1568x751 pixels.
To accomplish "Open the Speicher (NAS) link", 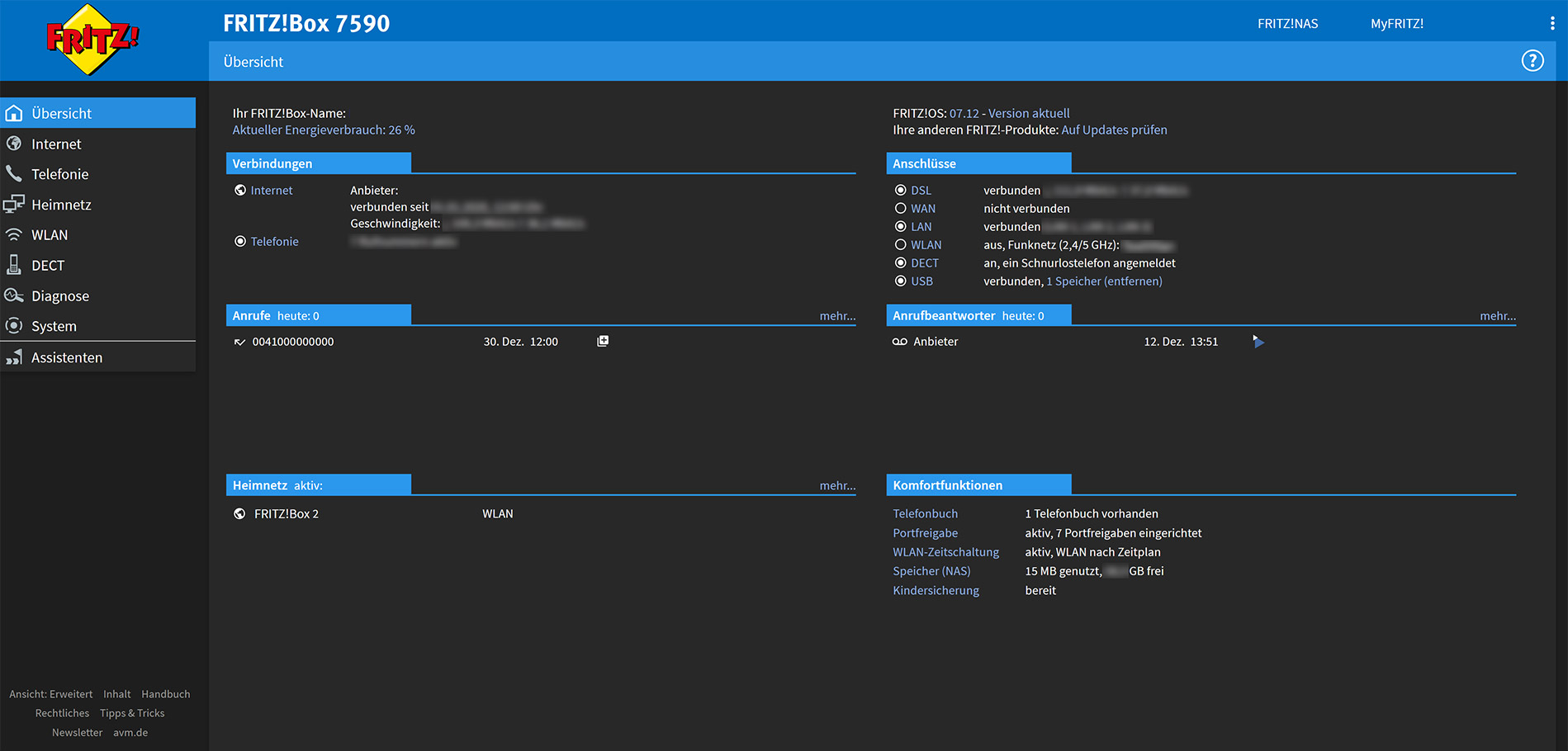I will (931, 571).
